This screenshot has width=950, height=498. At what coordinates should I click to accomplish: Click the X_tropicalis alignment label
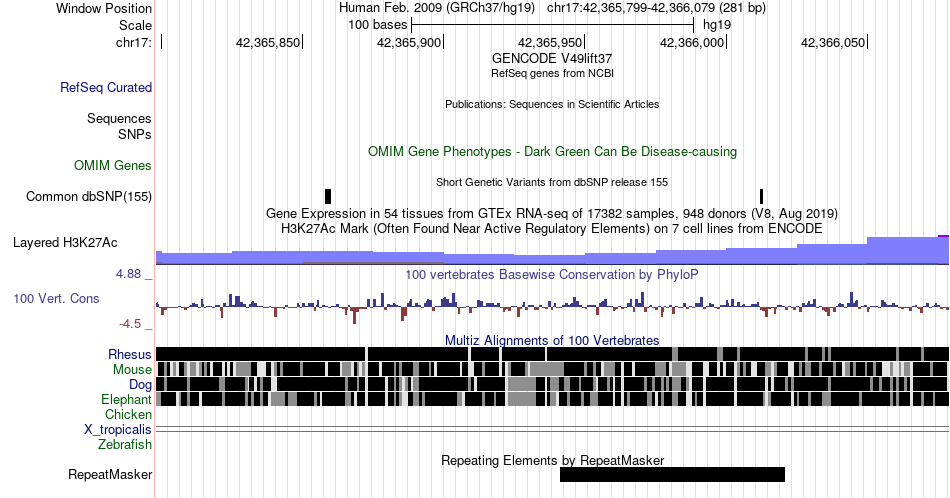118,429
